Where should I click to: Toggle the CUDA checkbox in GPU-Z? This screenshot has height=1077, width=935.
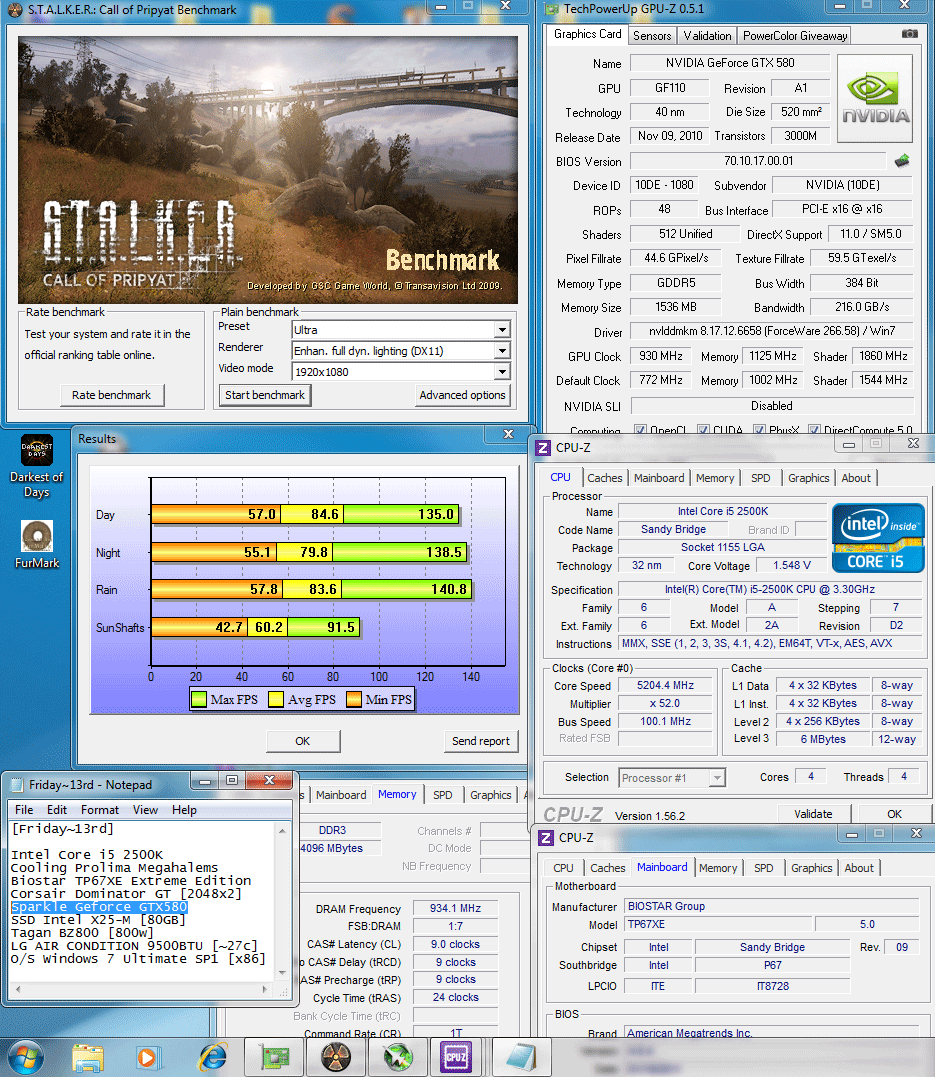[703, 430]
